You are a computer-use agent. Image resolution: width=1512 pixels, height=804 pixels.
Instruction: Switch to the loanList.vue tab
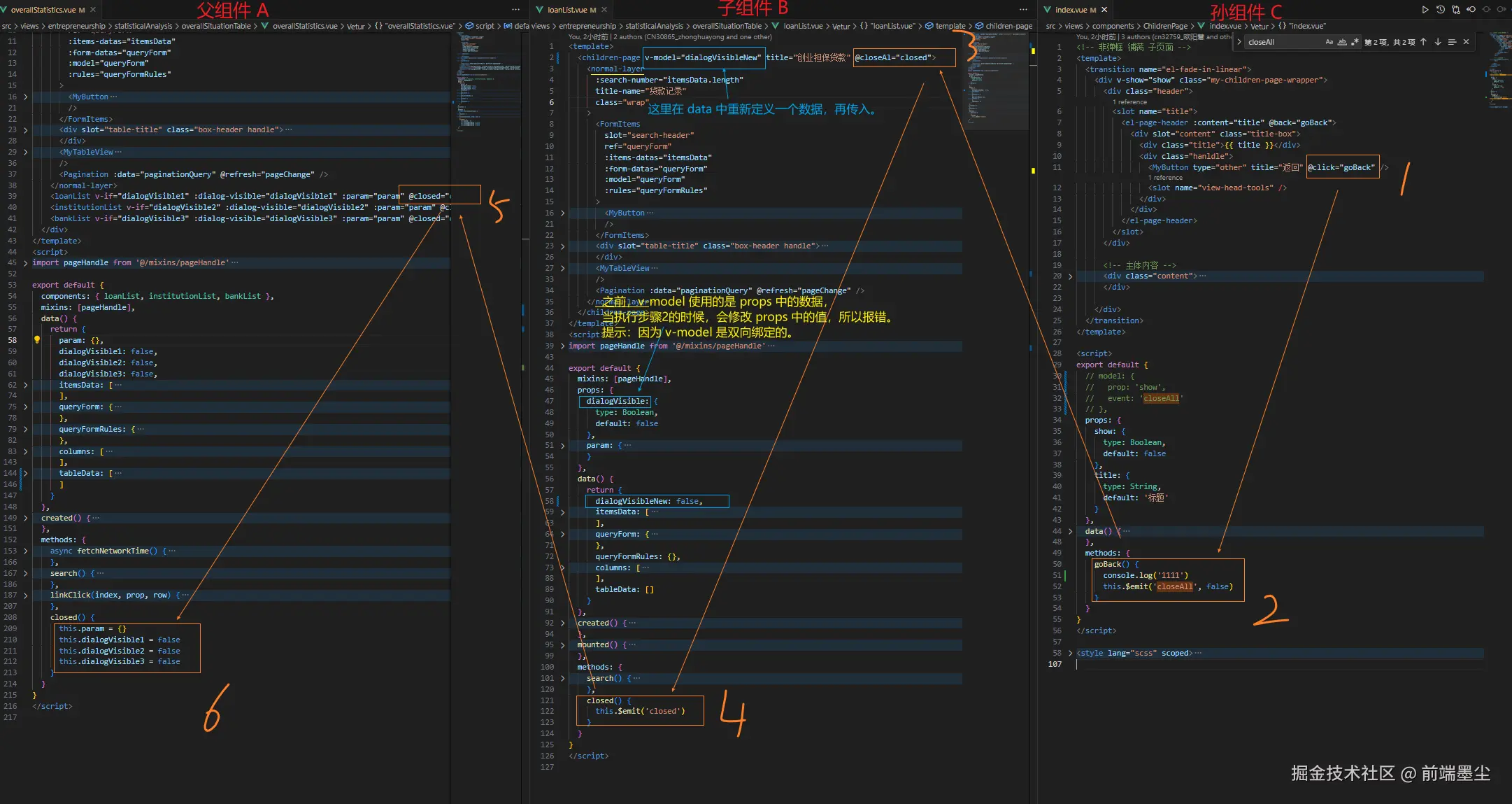click(566, 10)
